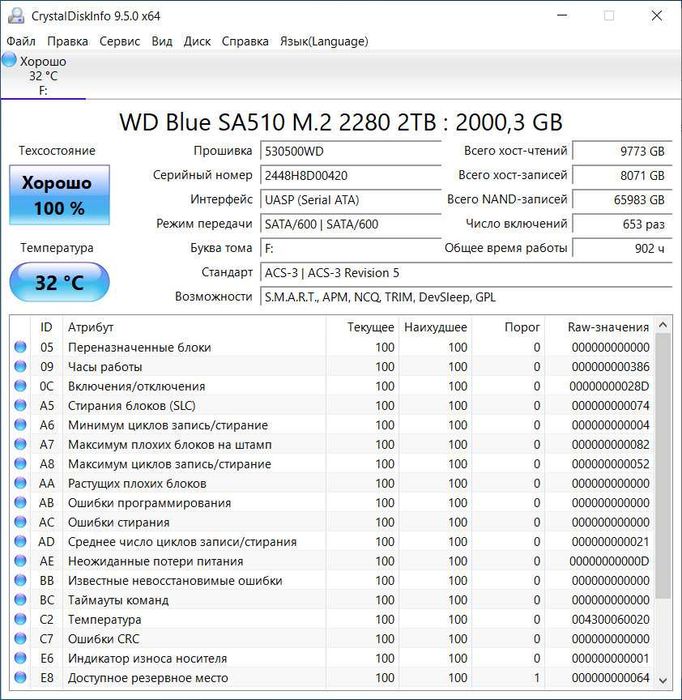The width and height of the screenshot is (682, 700).
Task: Click raw value 004300060020 in Температура row
Action: 610,620
